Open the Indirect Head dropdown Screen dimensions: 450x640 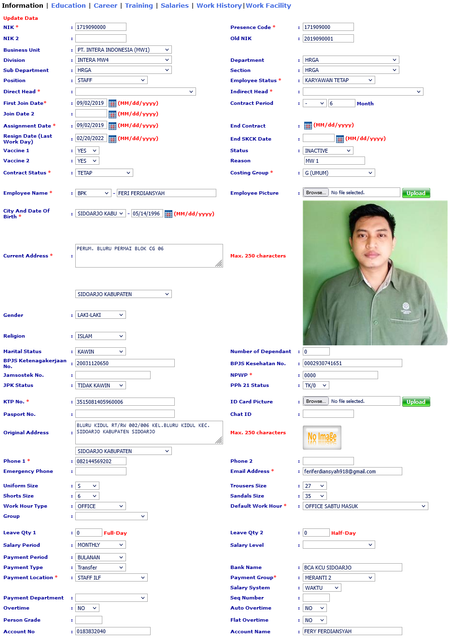pyautogui.click(x=363, y=92)
